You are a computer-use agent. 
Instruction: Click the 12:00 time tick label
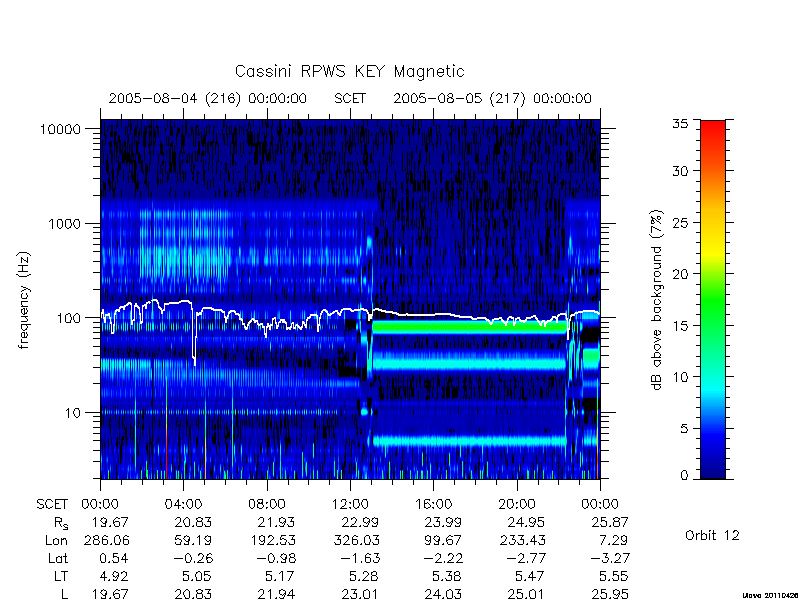pos(350,505)
